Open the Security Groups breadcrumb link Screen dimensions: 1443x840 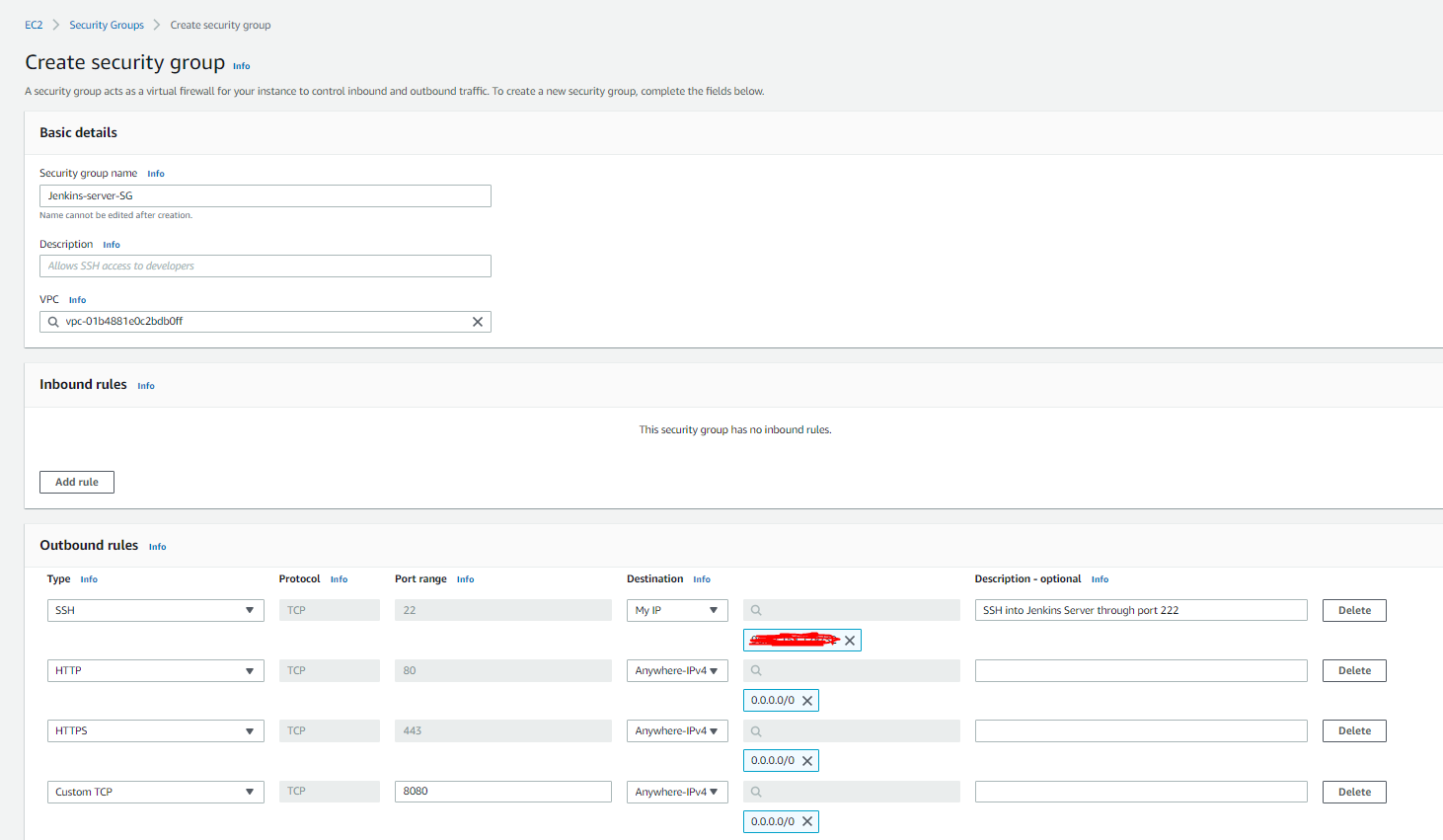coord(107,25)
